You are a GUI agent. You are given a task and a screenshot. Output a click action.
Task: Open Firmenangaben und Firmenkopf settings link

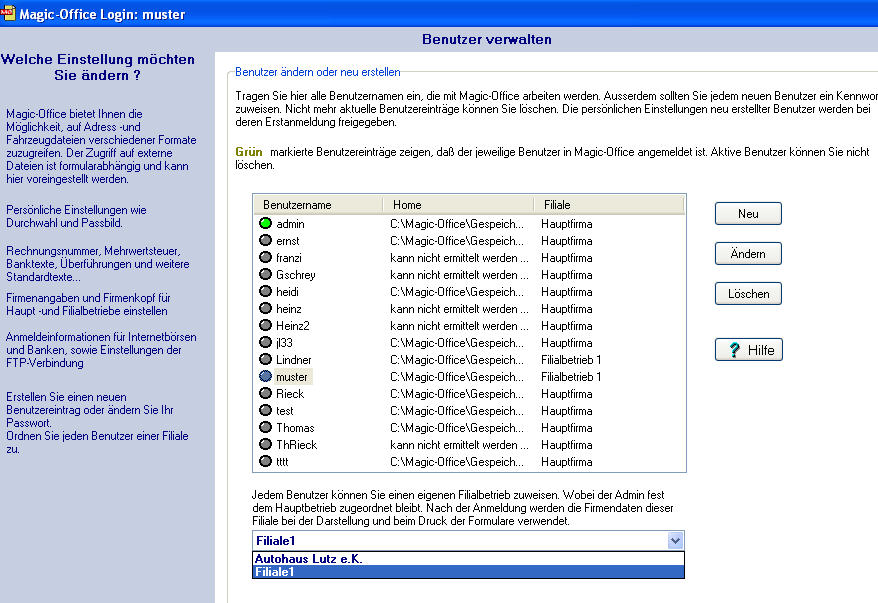coord(88,304)
